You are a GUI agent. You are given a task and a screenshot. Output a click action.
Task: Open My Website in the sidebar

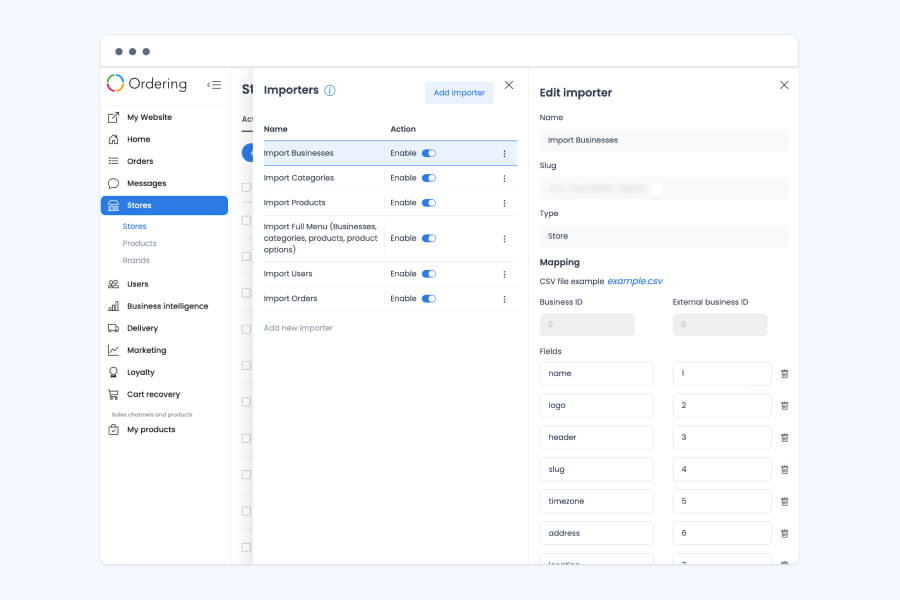(x=149, y=117)
